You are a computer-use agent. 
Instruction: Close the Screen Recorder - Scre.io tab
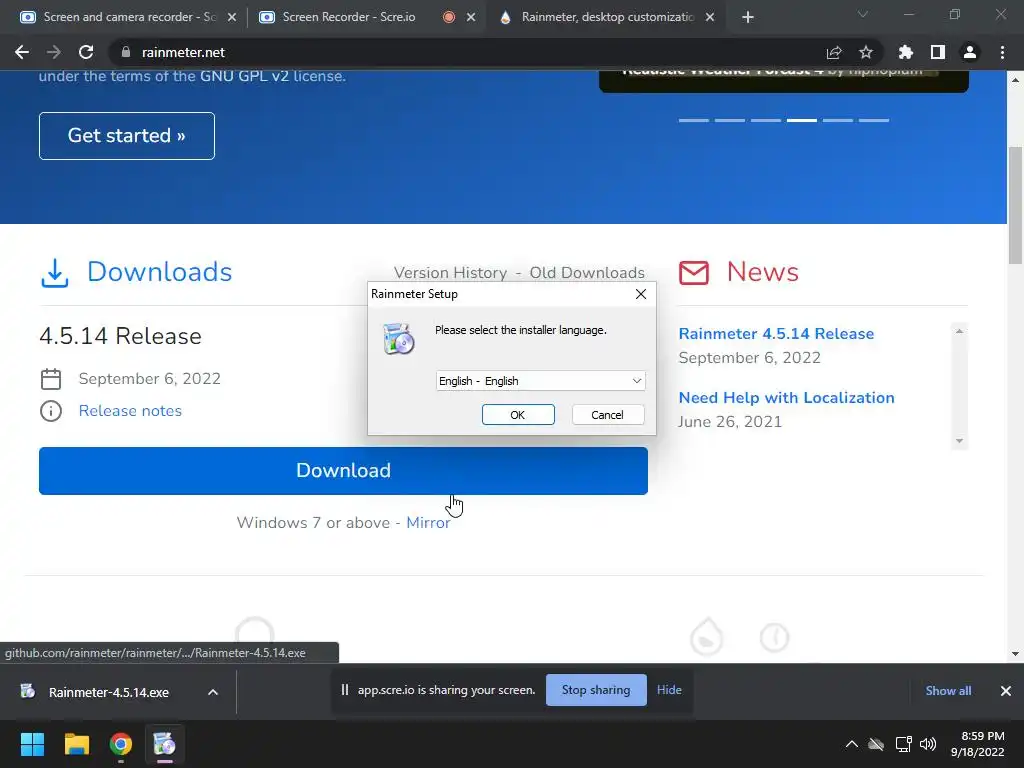(x=471, y=17)
